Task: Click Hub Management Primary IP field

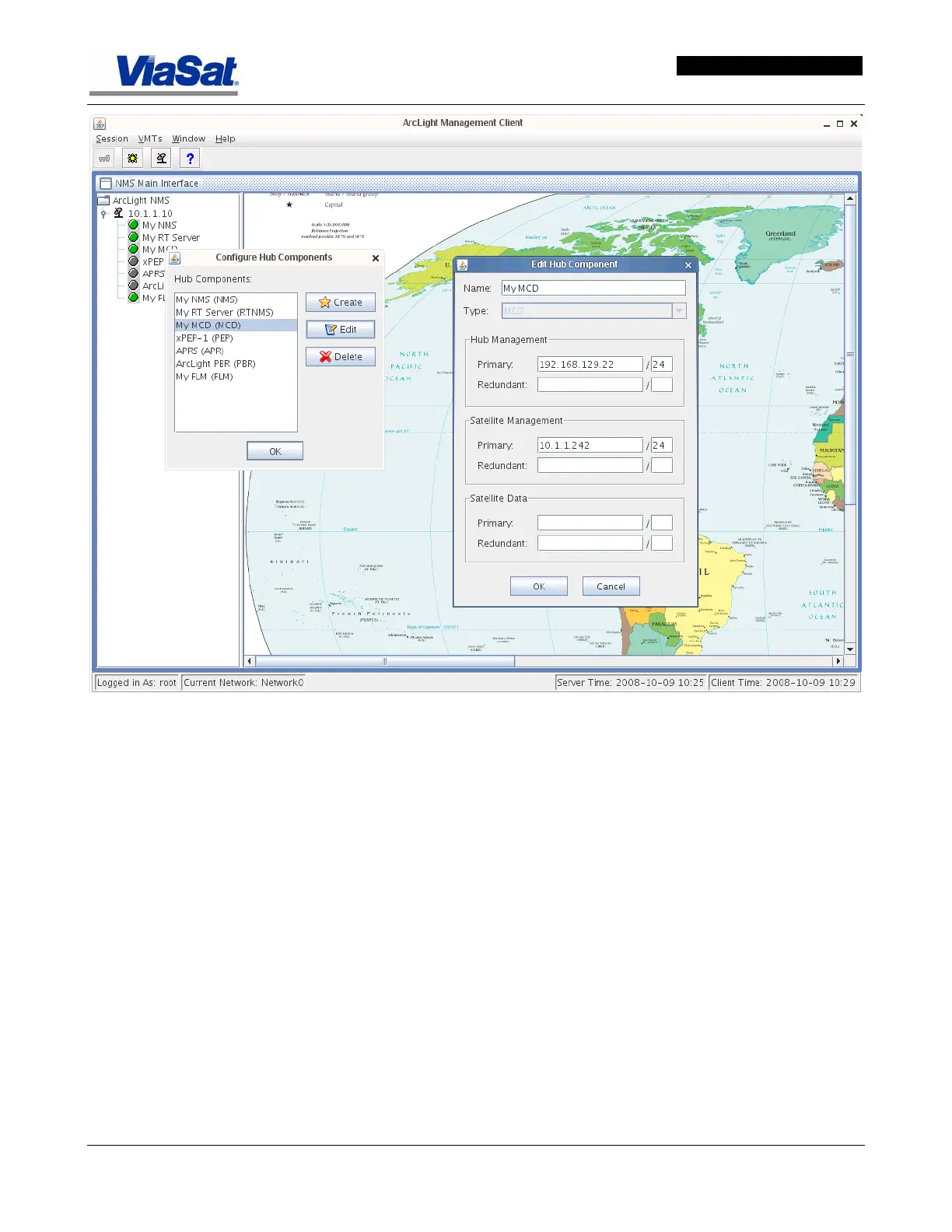Action: 590,364
